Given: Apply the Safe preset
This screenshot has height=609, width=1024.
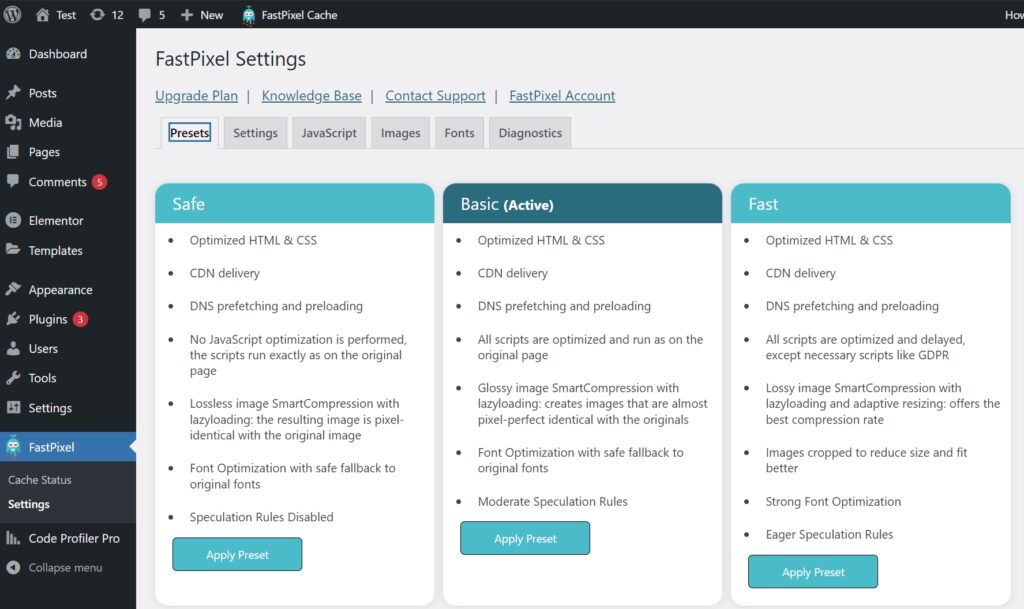Looking at the screenshot, I should point(237,554).
